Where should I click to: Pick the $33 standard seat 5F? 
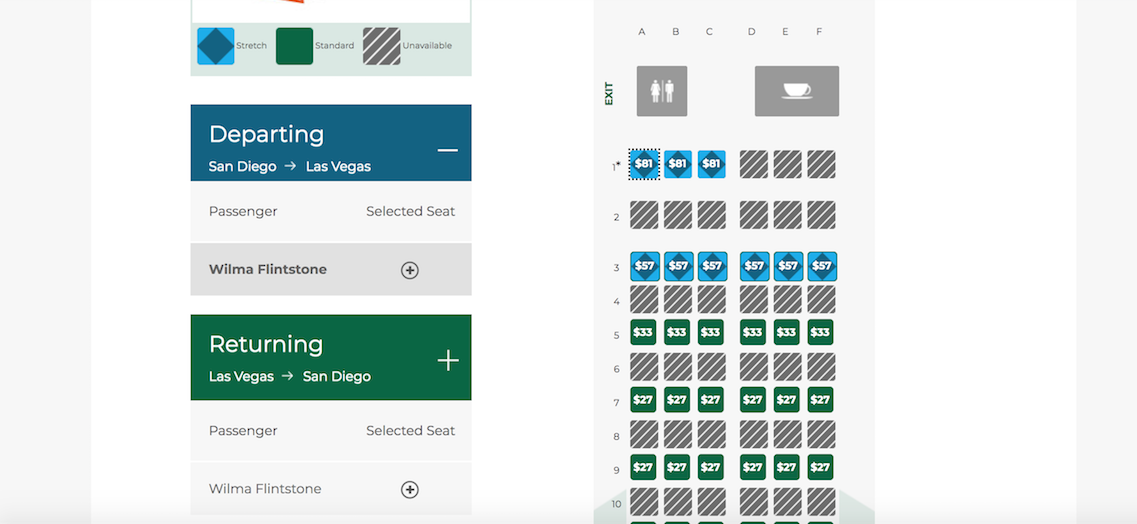pos(819,332)
